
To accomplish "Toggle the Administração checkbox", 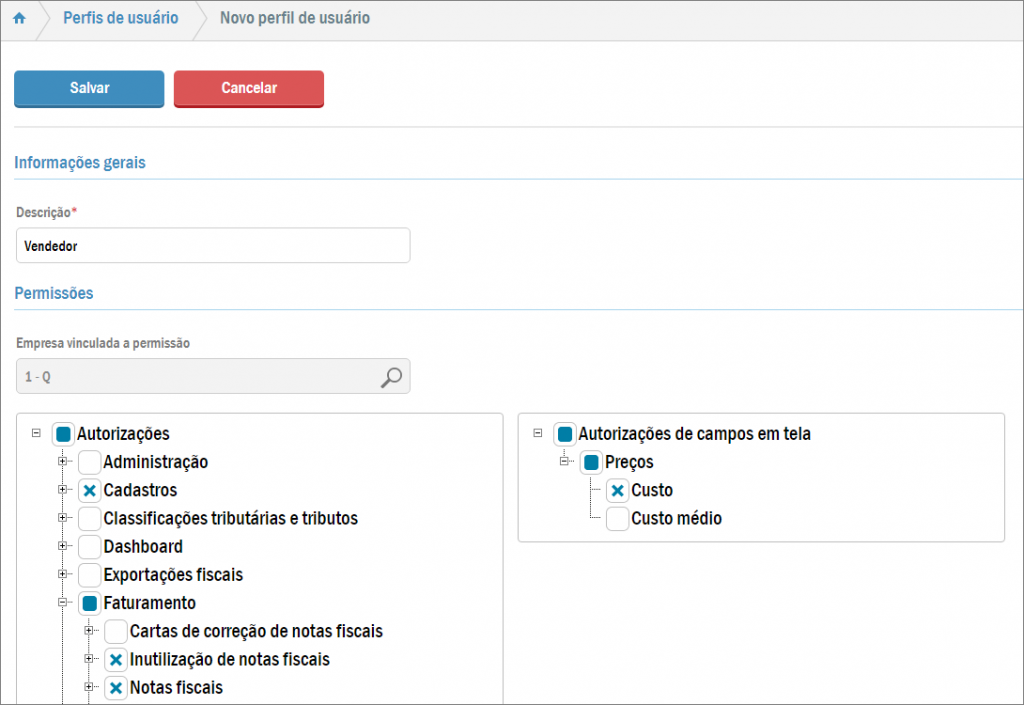I will click(x=89, y=462).
